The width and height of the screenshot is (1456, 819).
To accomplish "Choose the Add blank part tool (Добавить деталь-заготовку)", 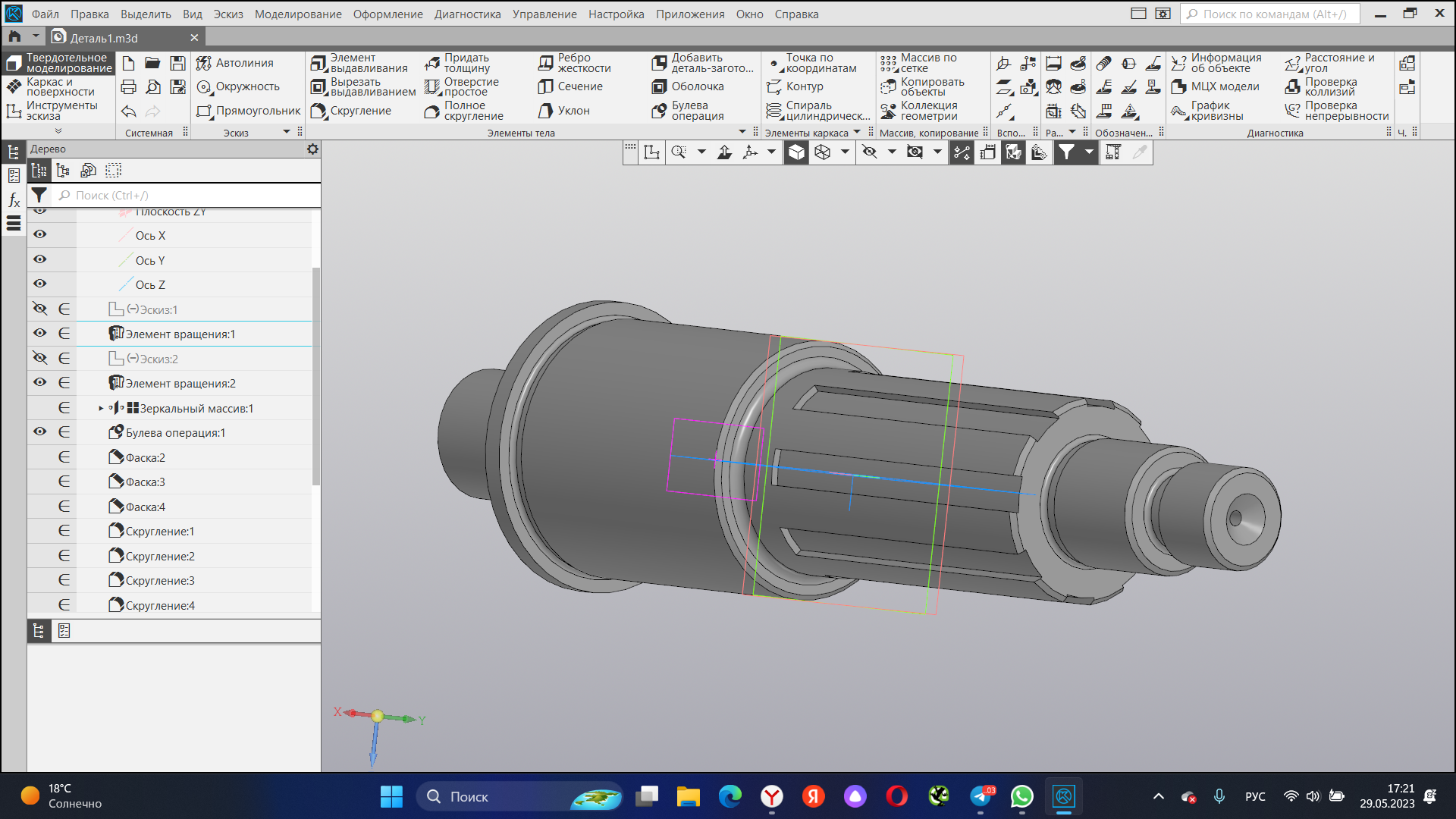I will coord(703,63).
